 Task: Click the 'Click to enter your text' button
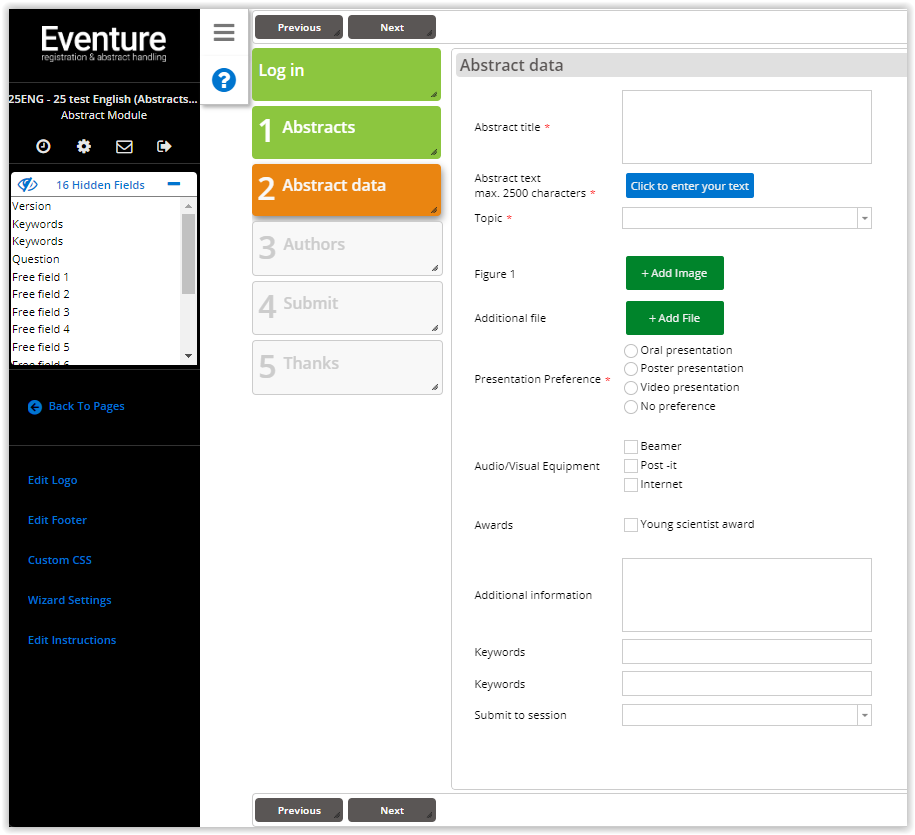tap(690, 186)
